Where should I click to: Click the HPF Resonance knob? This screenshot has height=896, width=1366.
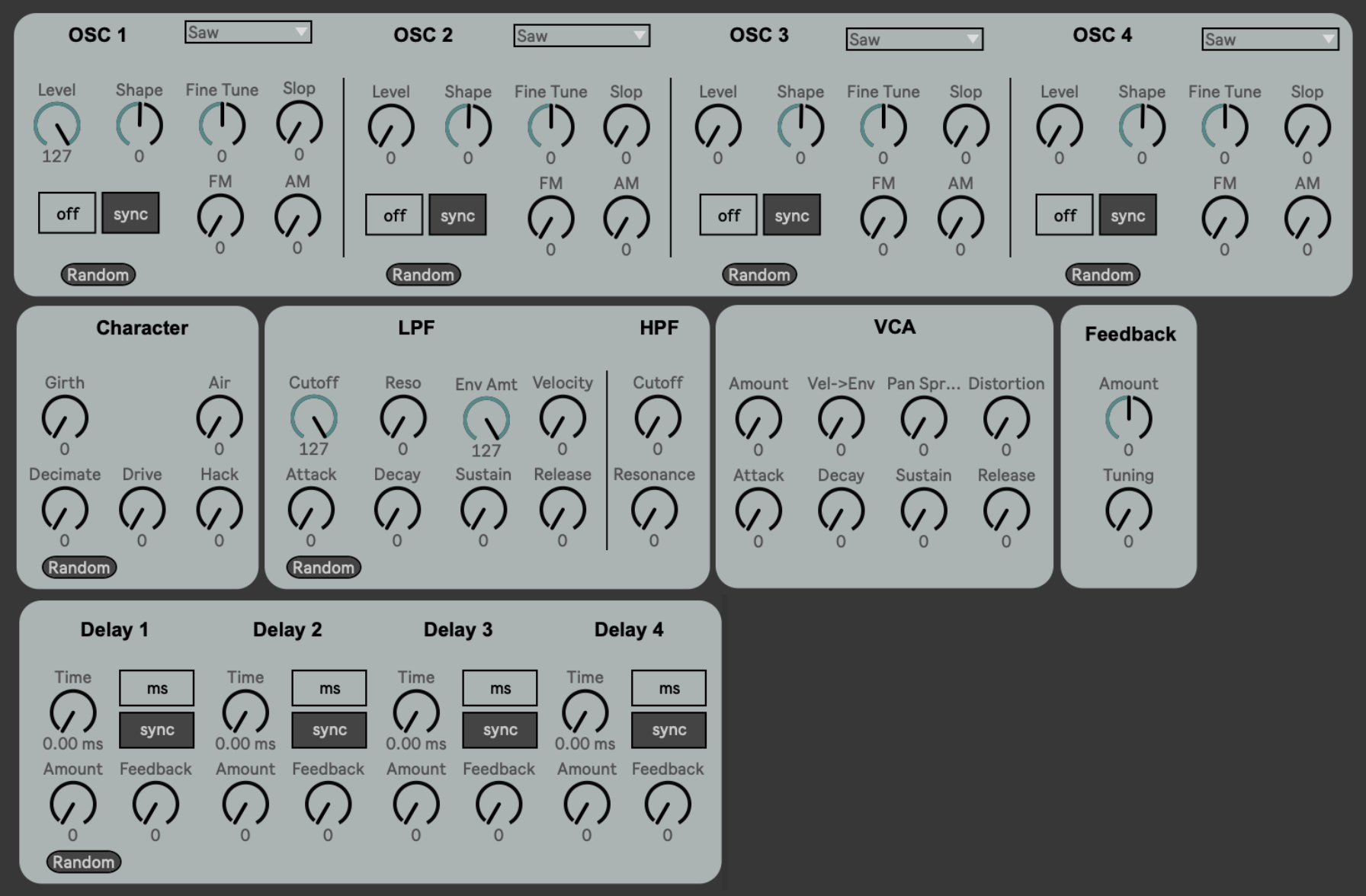click(654, 510)
